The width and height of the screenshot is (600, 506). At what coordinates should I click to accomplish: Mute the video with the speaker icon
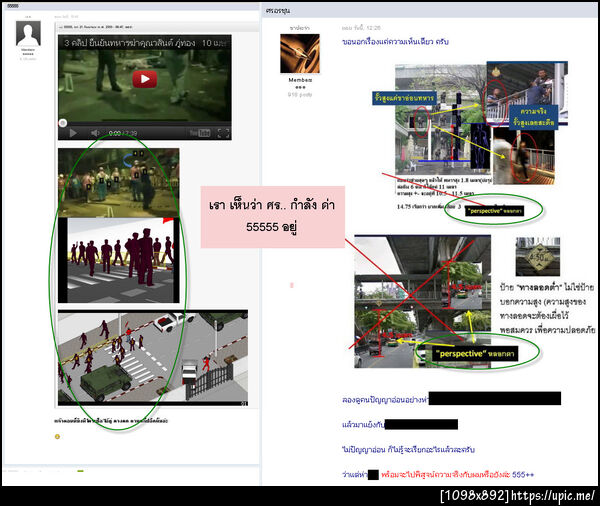tap(95, 133)
